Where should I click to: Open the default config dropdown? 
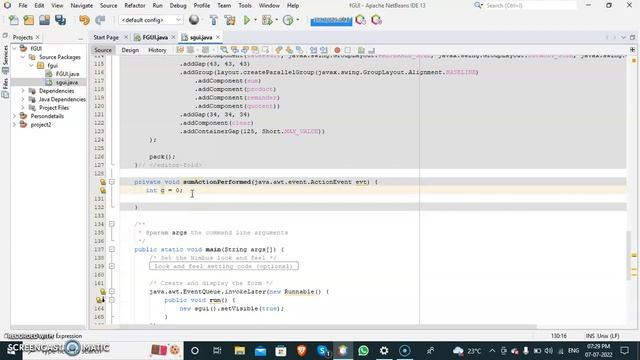[x=151, y=20]
